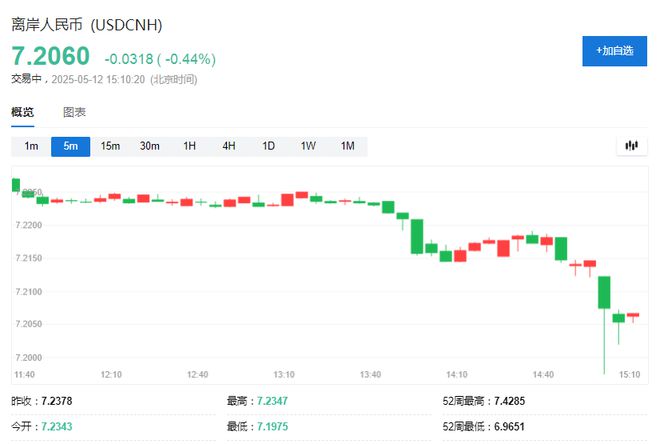Click the 52周最高 value 7.4285
660x444 pixels.
[x=509, y=401]
